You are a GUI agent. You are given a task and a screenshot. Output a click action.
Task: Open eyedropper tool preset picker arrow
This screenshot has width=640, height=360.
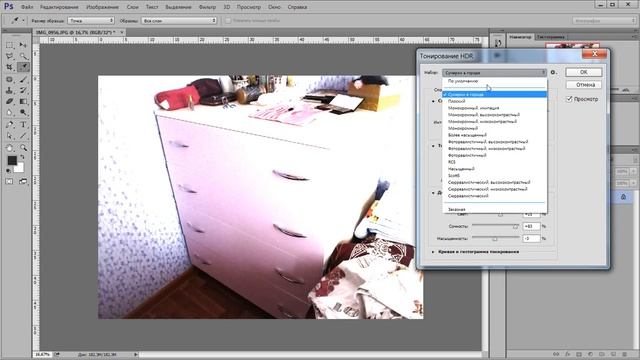[x=23, y=20]
